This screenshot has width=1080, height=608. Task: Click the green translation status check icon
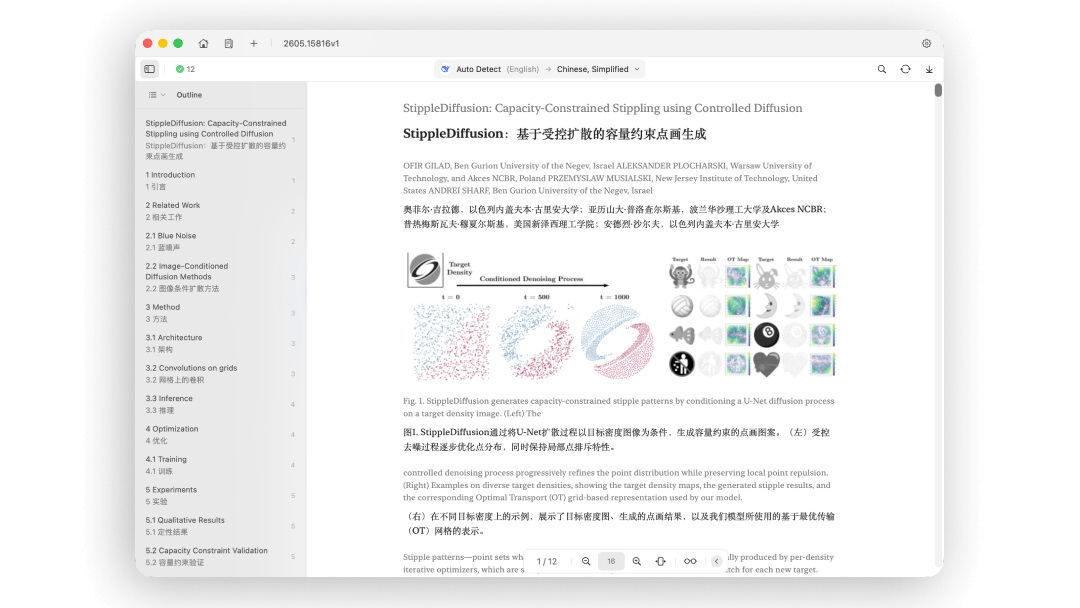pos(180,69)
